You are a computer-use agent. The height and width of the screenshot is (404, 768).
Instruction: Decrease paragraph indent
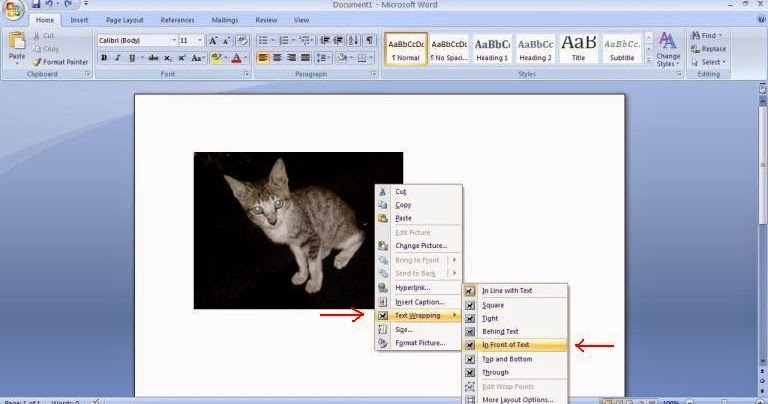324,41
